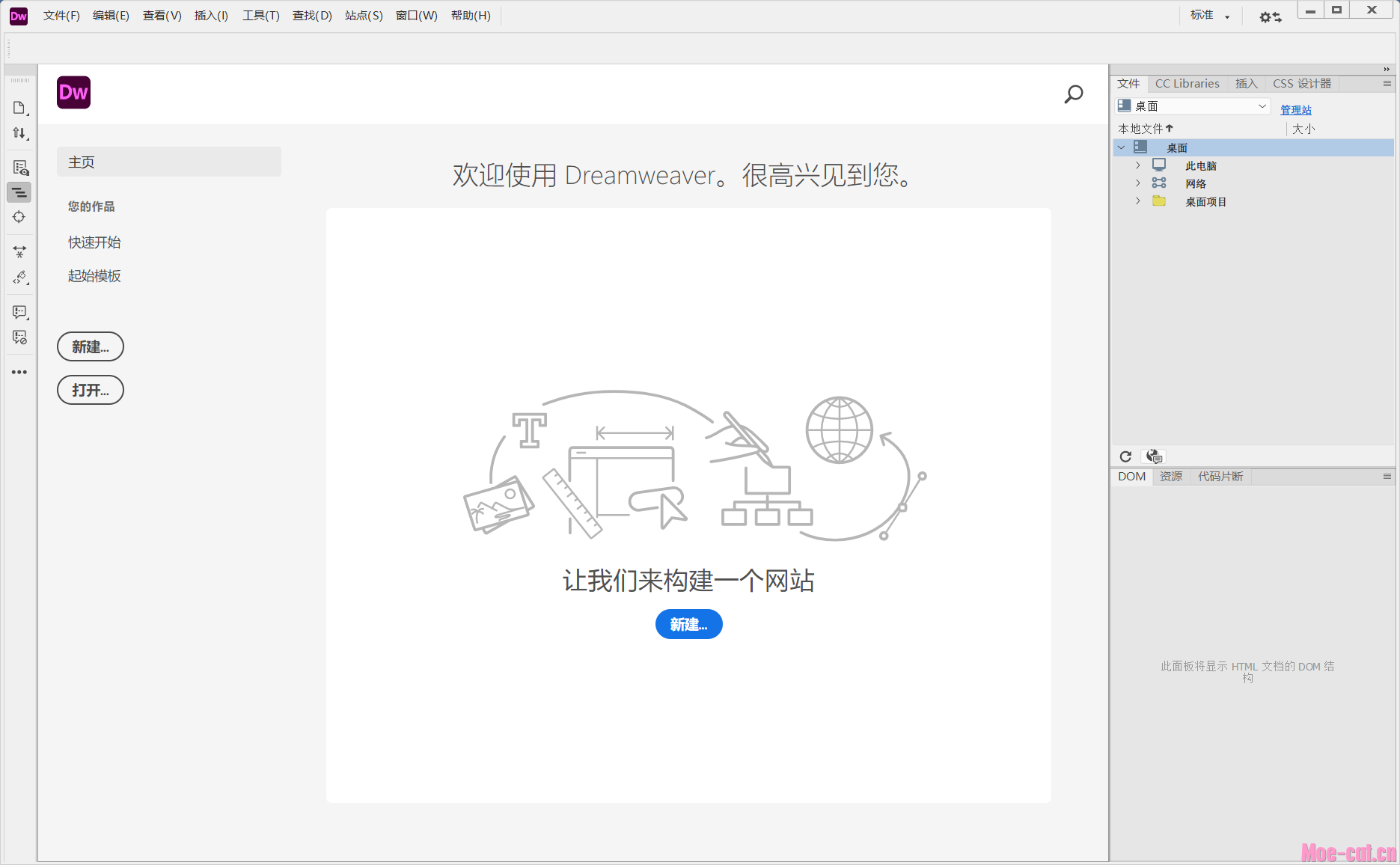The width and height of the screenshot is (1400, 865).
Task: Click the 管理站 link
Action: coord(1296,110)
